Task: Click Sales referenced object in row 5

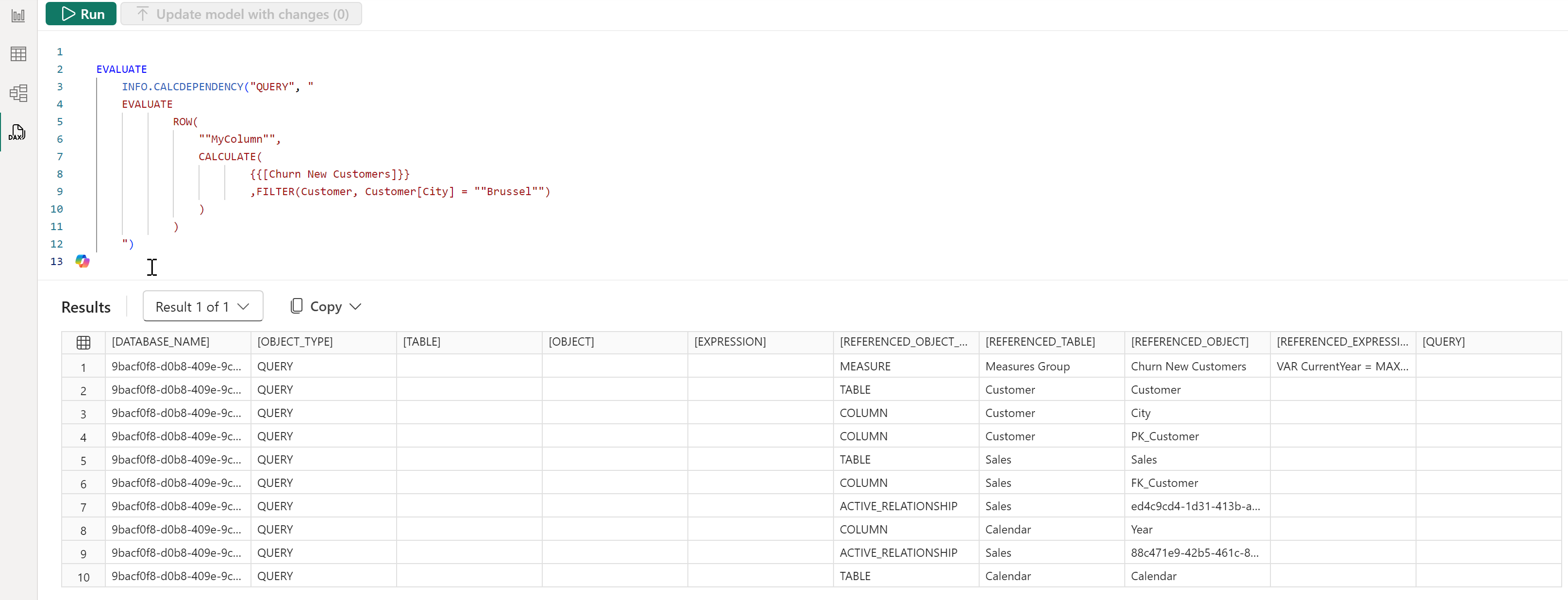Action: (1197, 459)
